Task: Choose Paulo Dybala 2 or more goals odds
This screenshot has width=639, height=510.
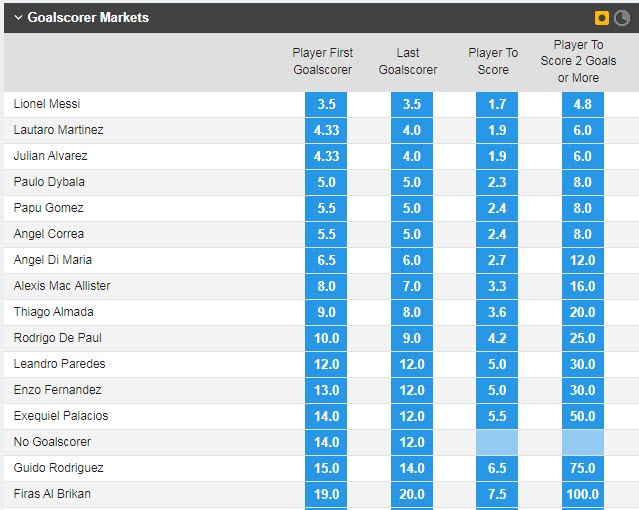Action: 582,182
